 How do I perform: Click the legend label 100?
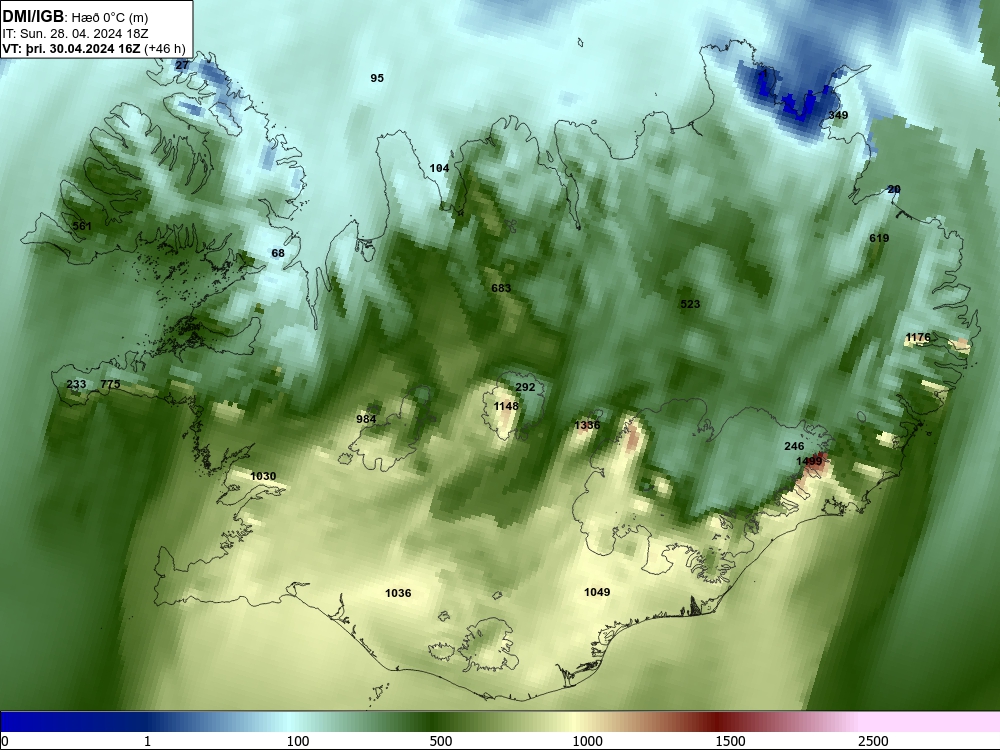click(x=298, y=741)
